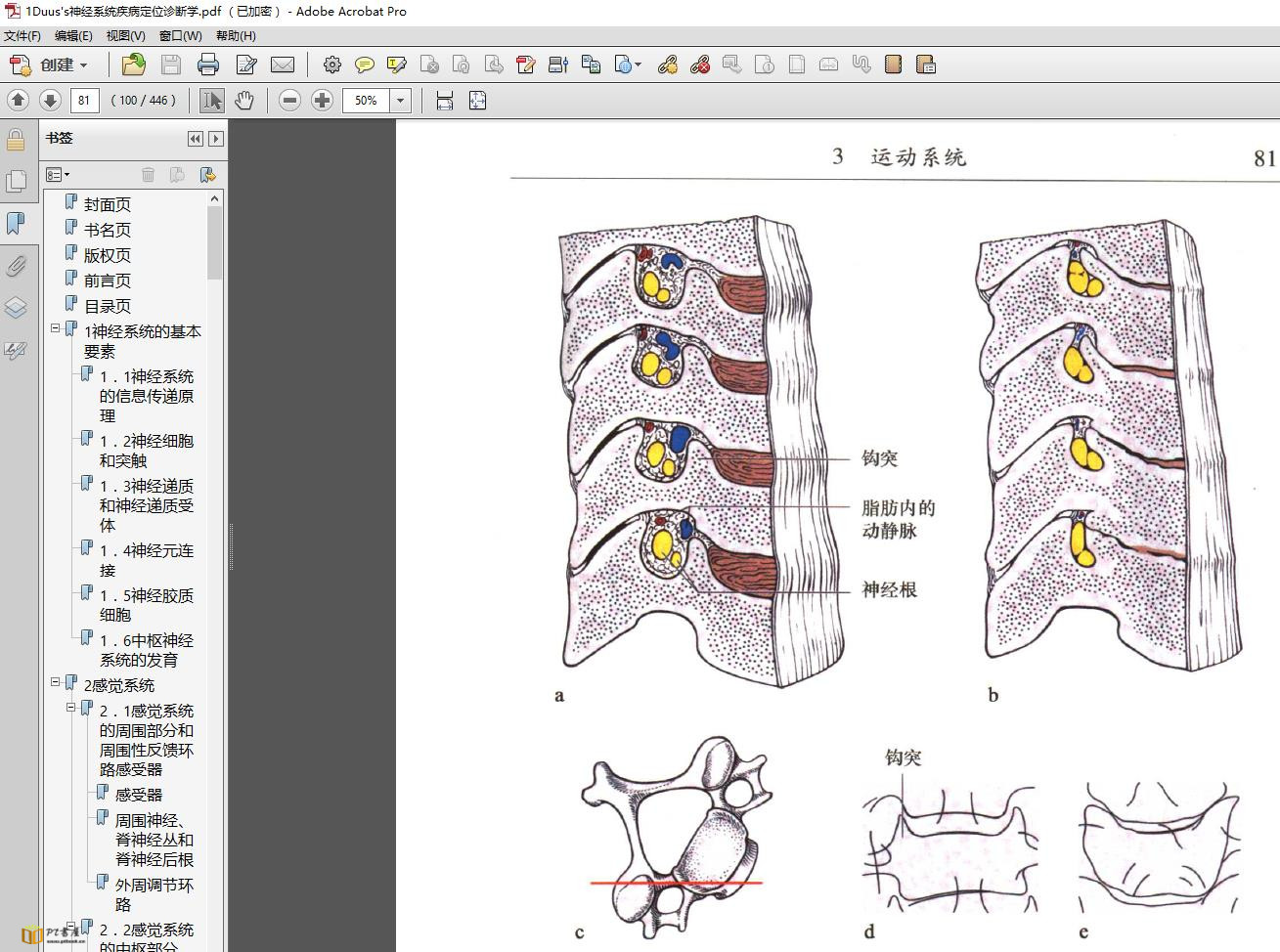Open the Preferences gear icon
This screenshot has height=952, width=1280.
332,65
